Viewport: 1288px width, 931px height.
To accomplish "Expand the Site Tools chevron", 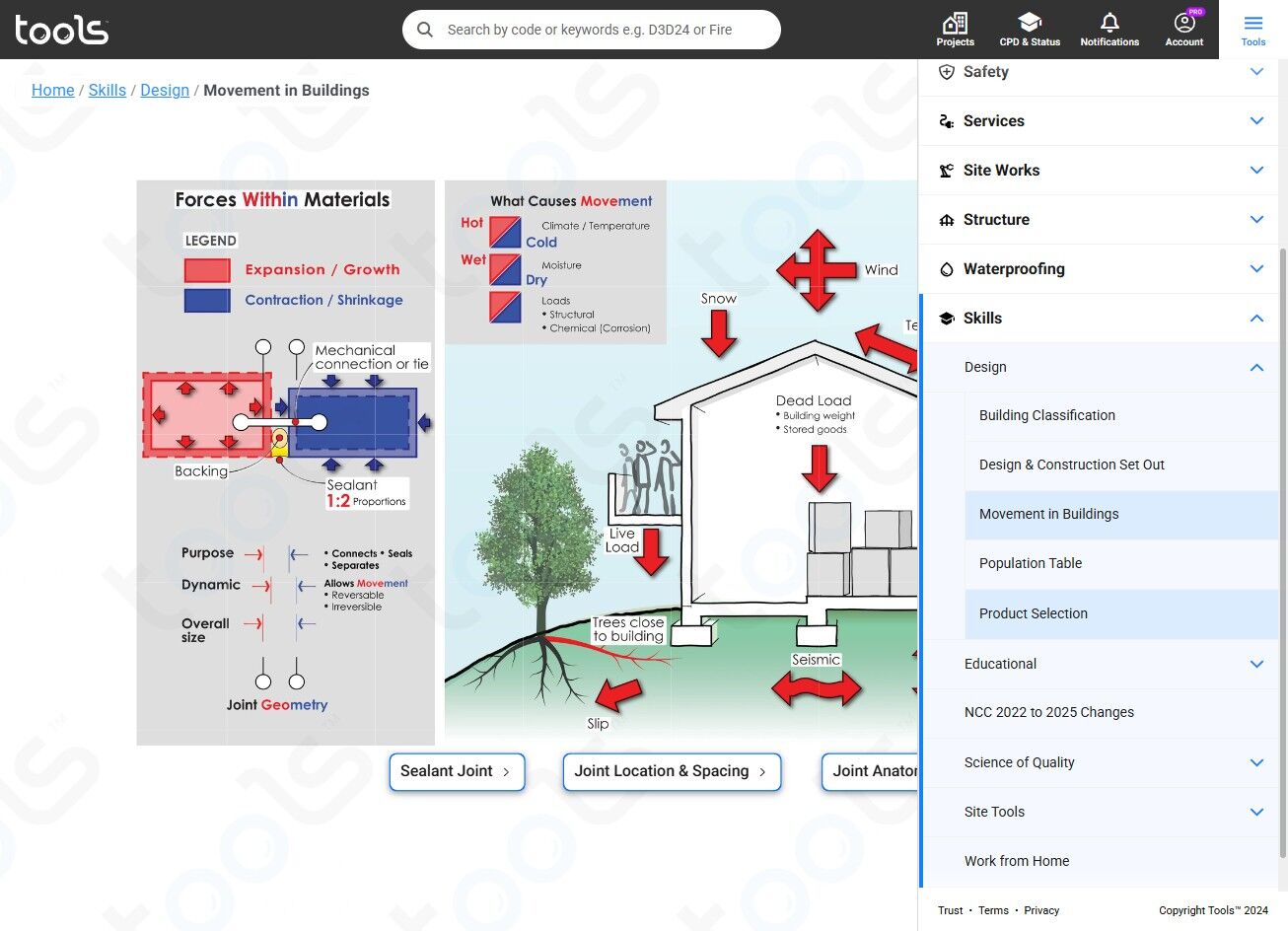I will [1256, 812].
